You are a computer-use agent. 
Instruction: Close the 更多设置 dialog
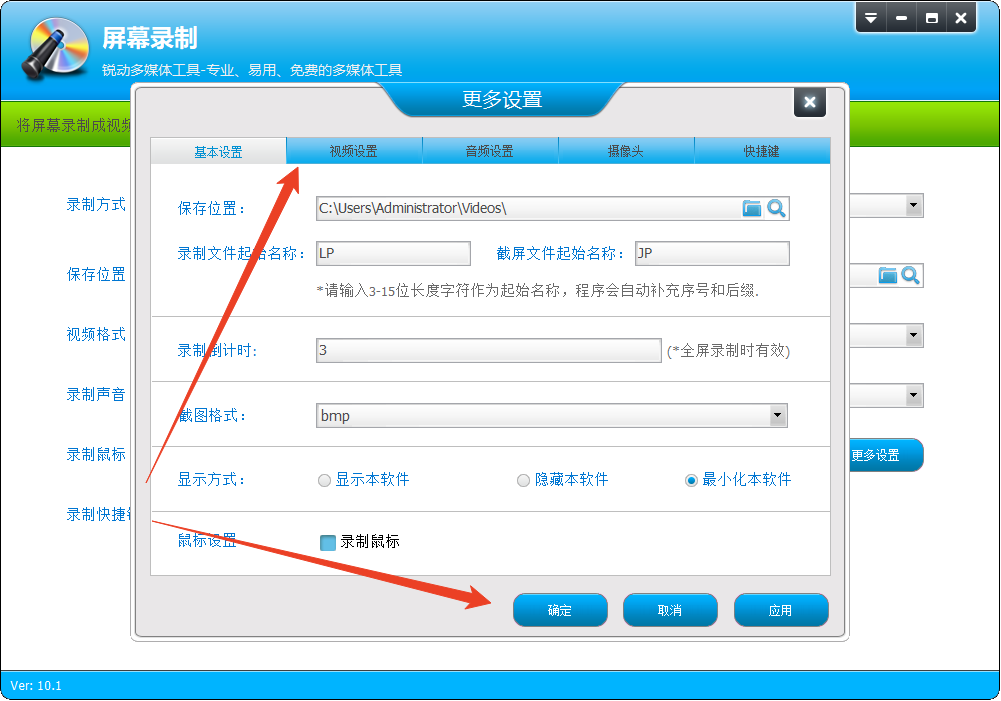click(809, 102)
